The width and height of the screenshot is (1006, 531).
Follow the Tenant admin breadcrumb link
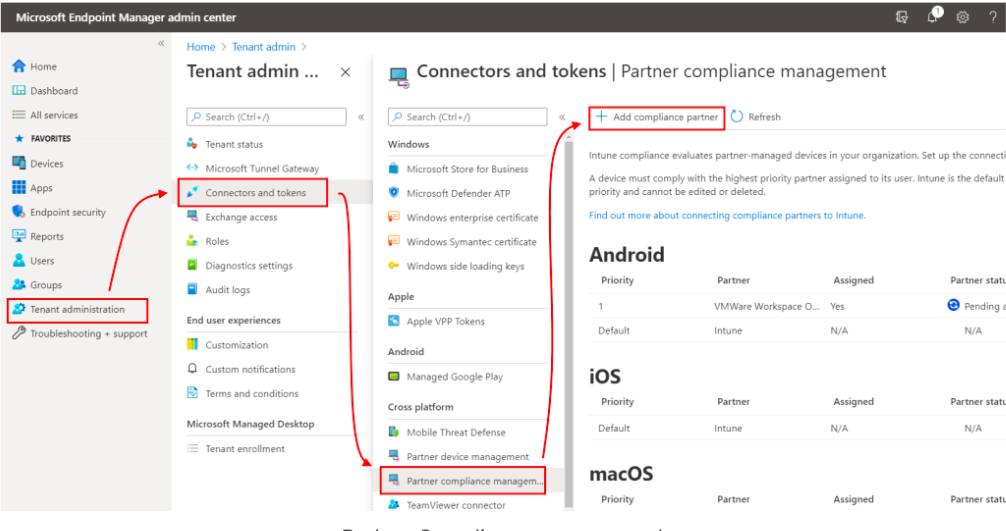click(264, 47)
